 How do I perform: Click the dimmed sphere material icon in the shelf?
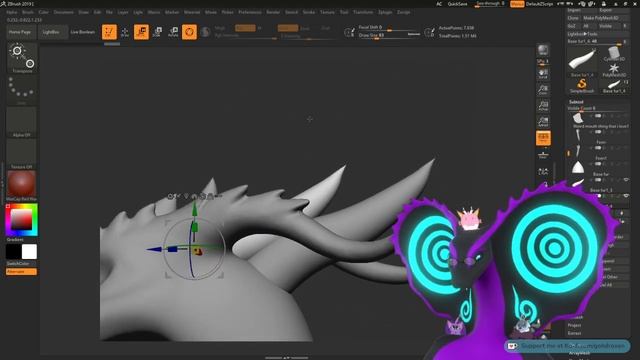pyautogui.click(x=206, y=32)
